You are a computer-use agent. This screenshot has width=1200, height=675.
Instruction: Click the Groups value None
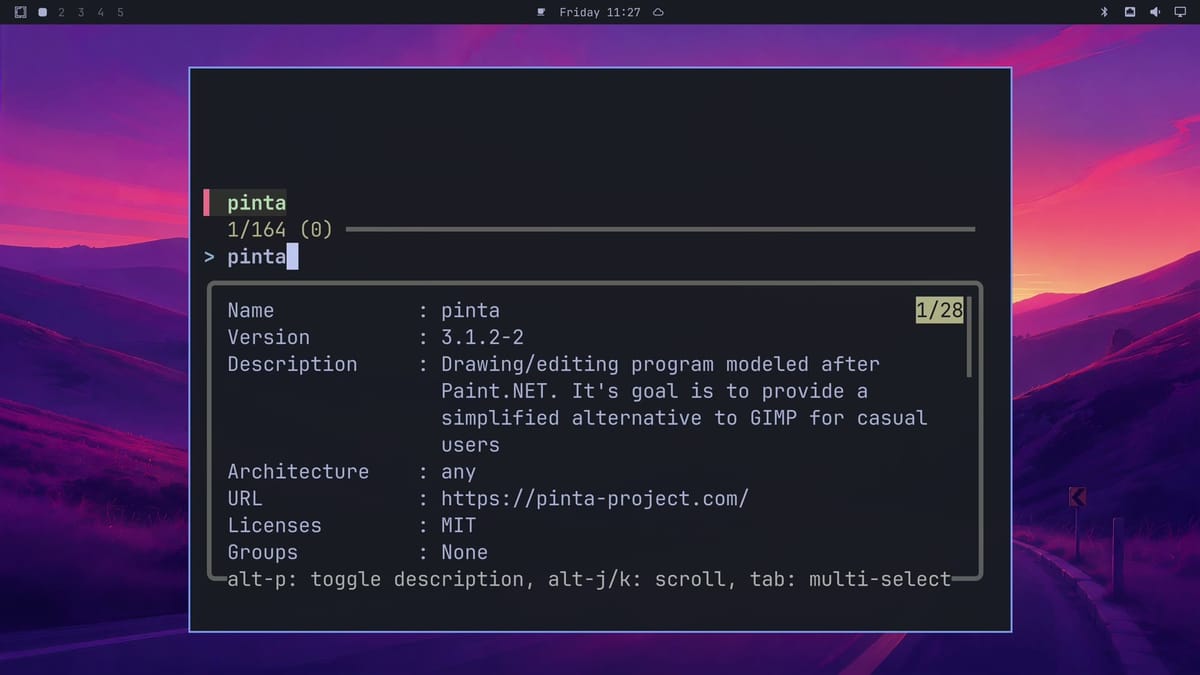point(465,552)
